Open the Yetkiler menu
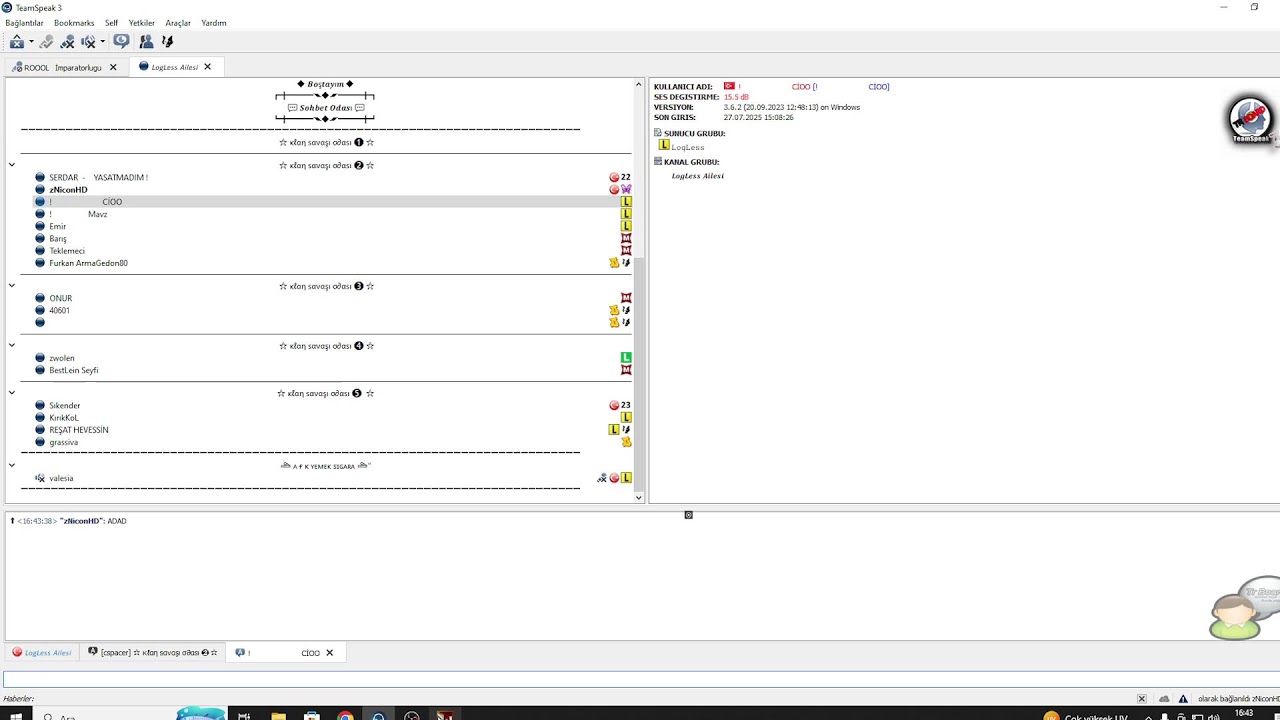Viewport: 1280px width, 720px height. pos(142,23)
